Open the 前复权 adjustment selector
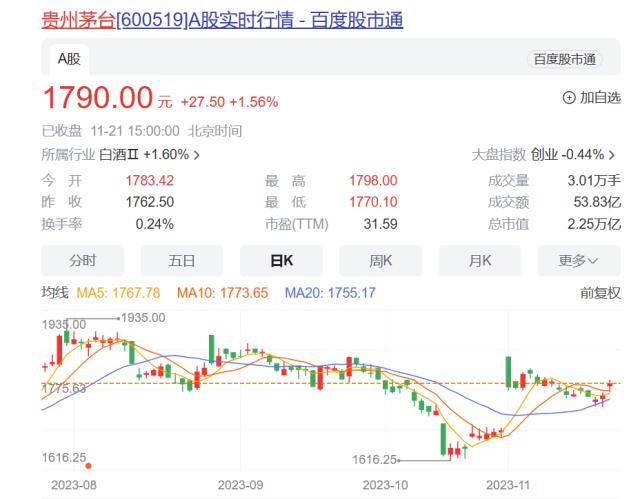640x499 pixels. click(600, 293)
